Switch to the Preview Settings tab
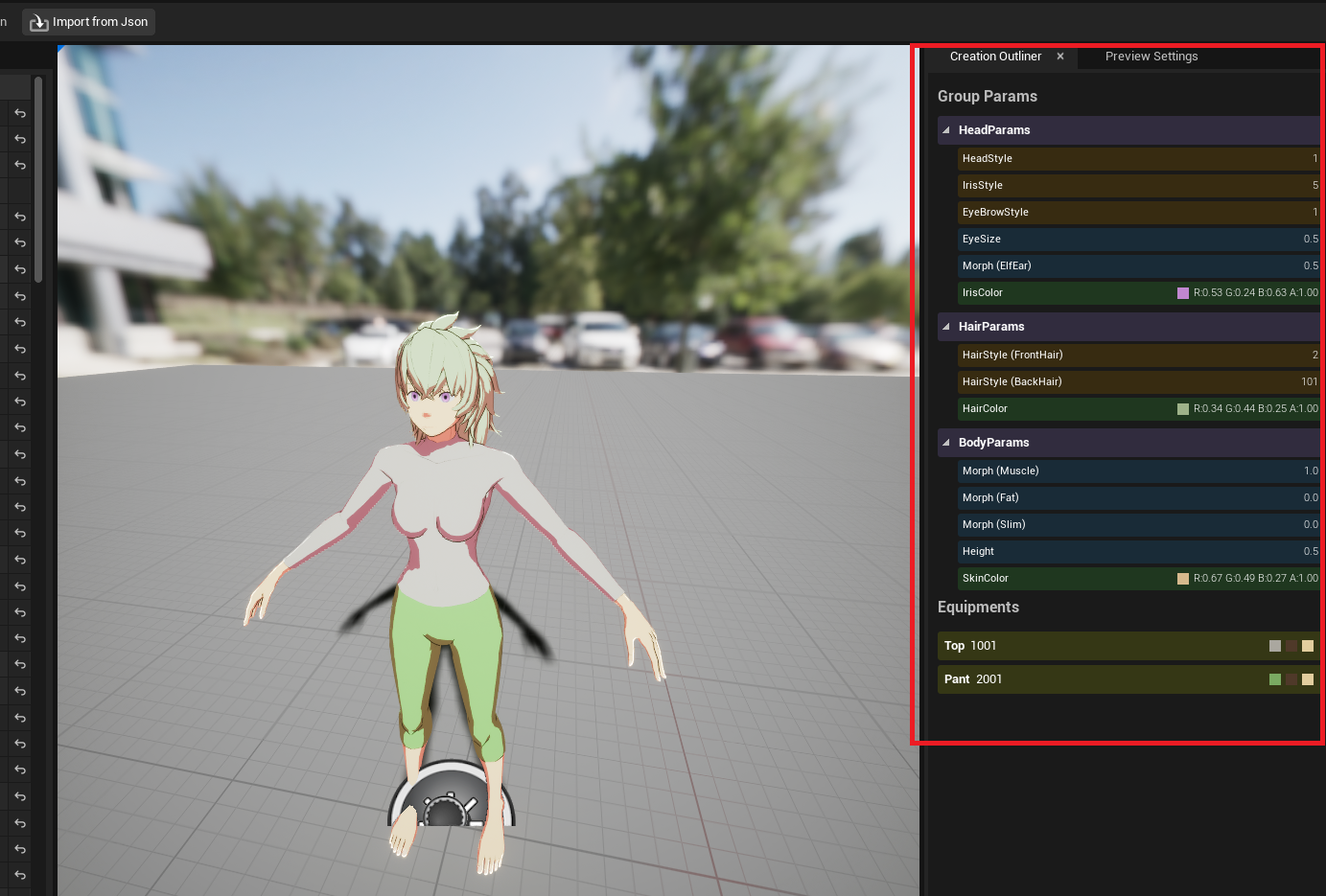 click(1151, 57)
